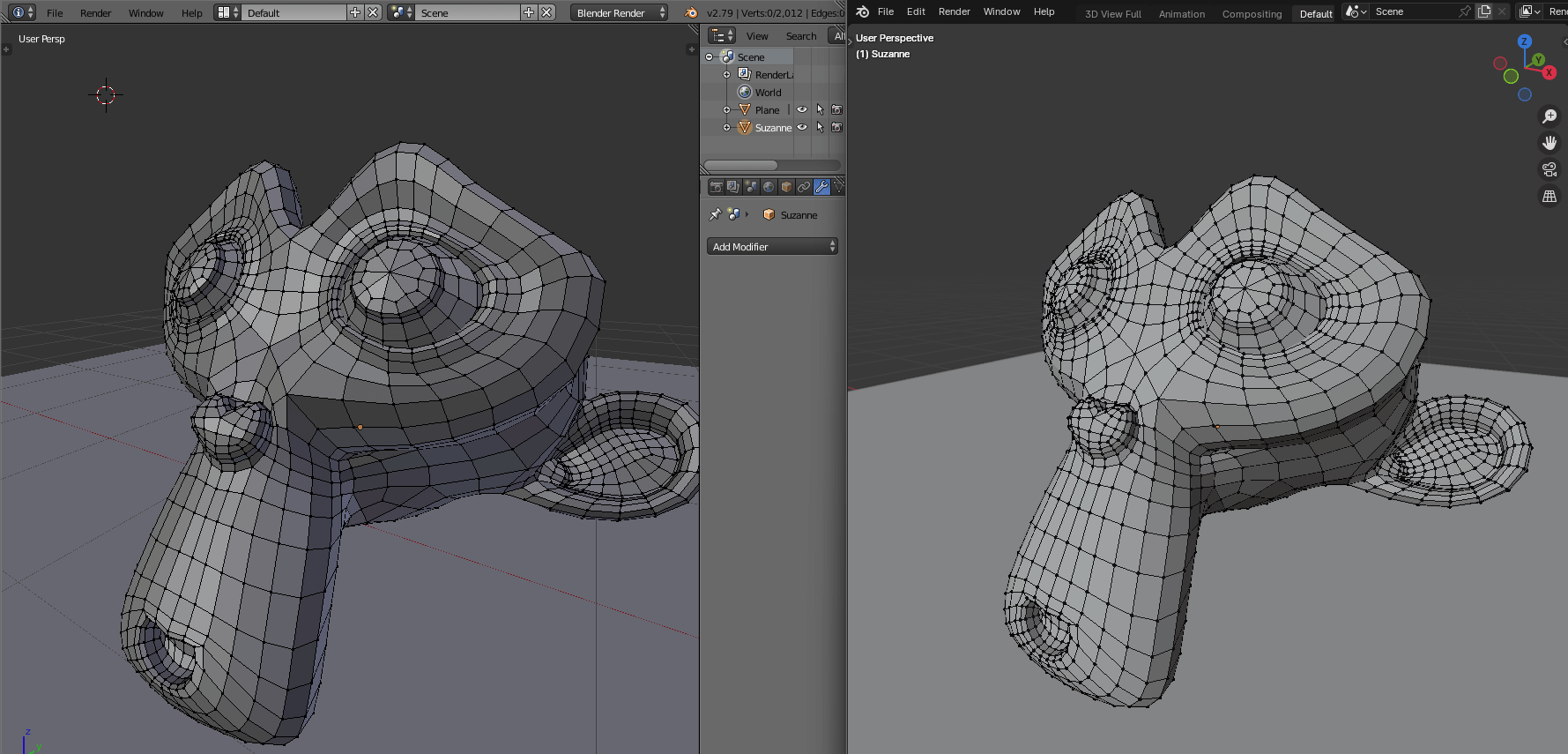Toggle Suzanne viewport visibility eye icon
1568x754 pixels.
coord(802,127)
